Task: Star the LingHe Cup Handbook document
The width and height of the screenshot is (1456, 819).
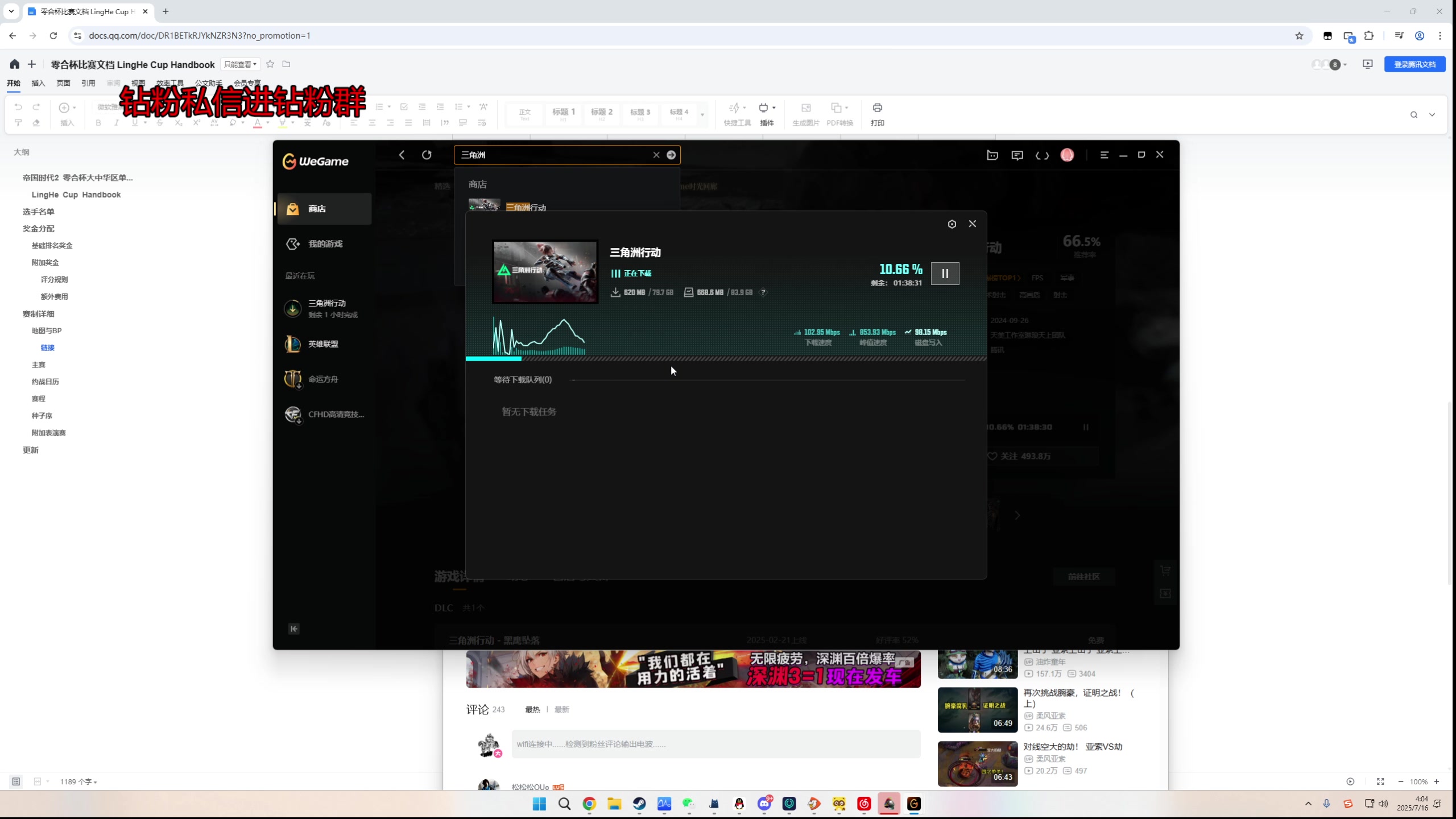Action: [x=270, y=64]
